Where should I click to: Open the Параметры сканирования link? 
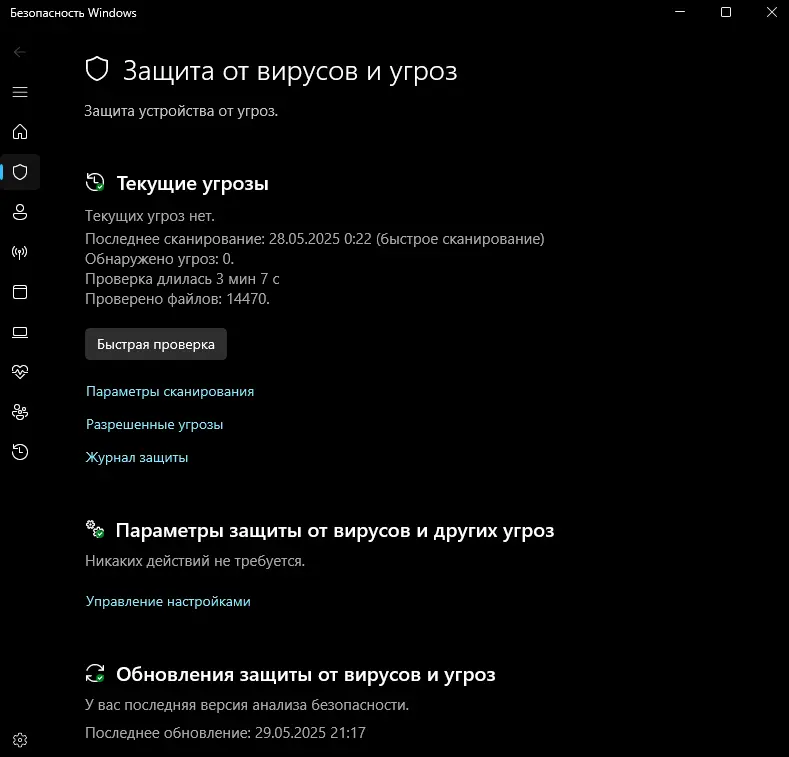(170, 392)
